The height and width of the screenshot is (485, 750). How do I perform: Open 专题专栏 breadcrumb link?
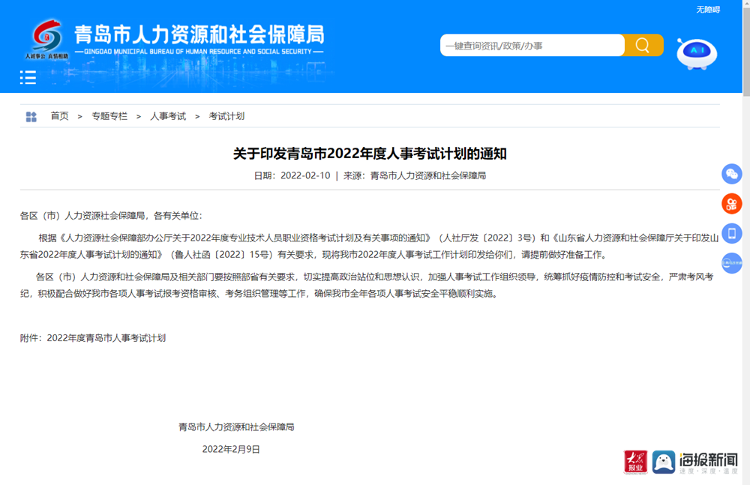coord(110,117)
